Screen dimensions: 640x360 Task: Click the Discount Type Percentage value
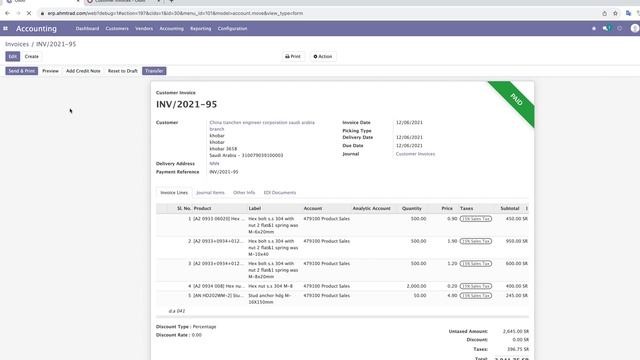pos(204,327)
